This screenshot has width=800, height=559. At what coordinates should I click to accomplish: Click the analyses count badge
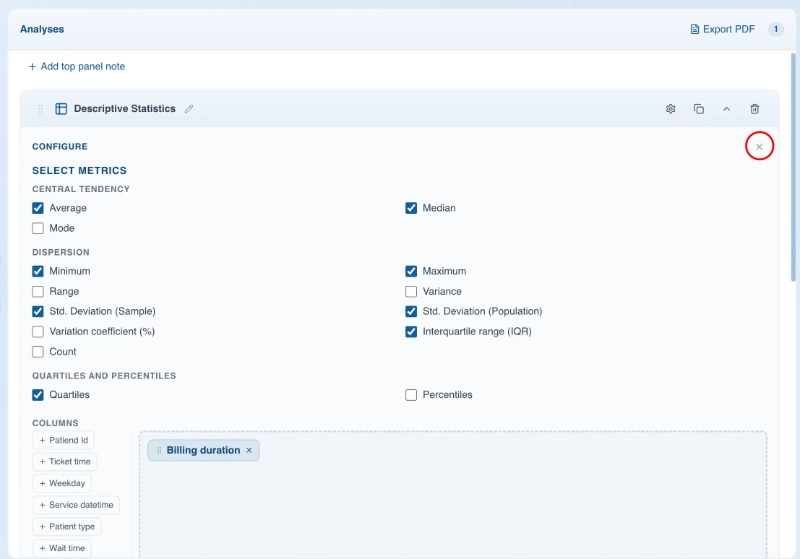pyautogui.click(x=776, y=29)
